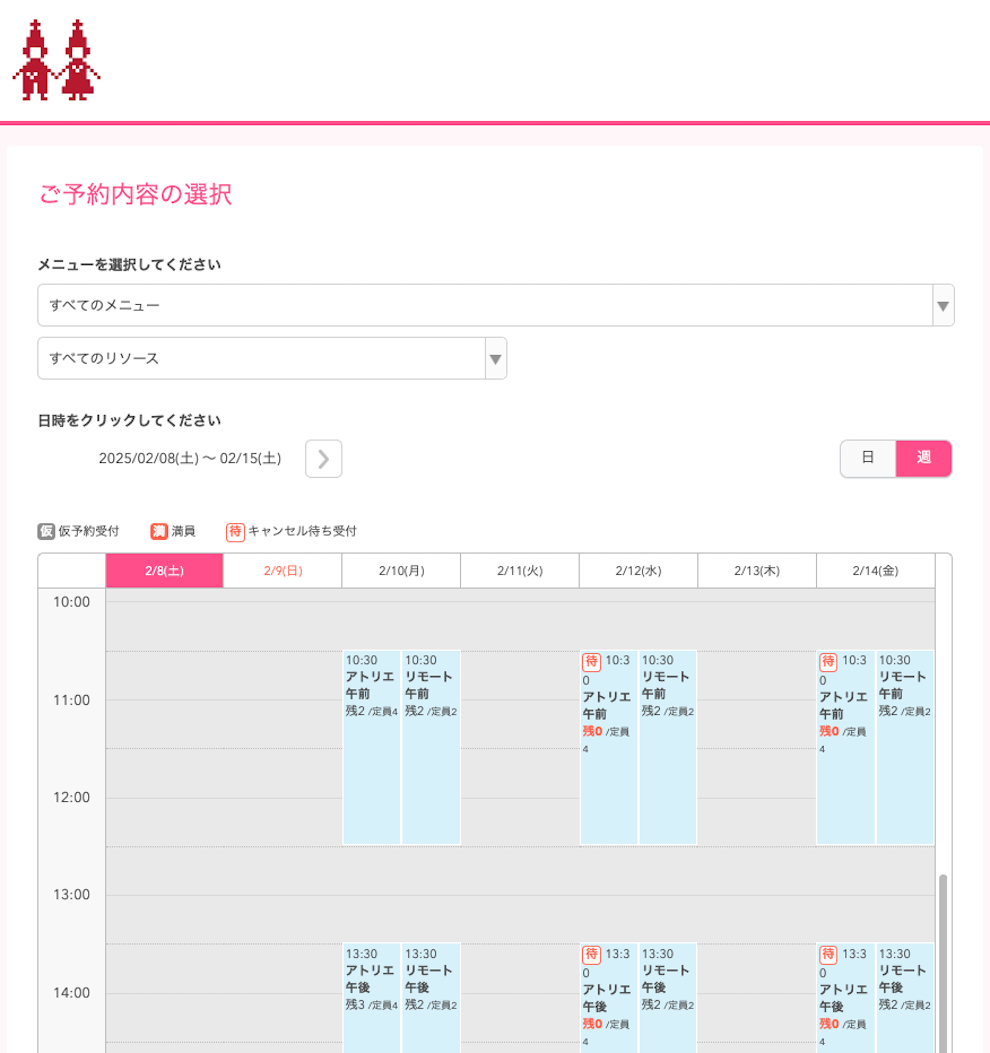Select the 2/8(土) column header
The width and height of the screenshot is (990, 1053).
coord(164,571)
